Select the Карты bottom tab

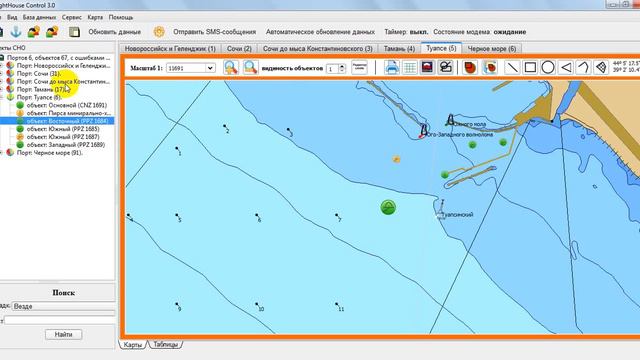133,344
